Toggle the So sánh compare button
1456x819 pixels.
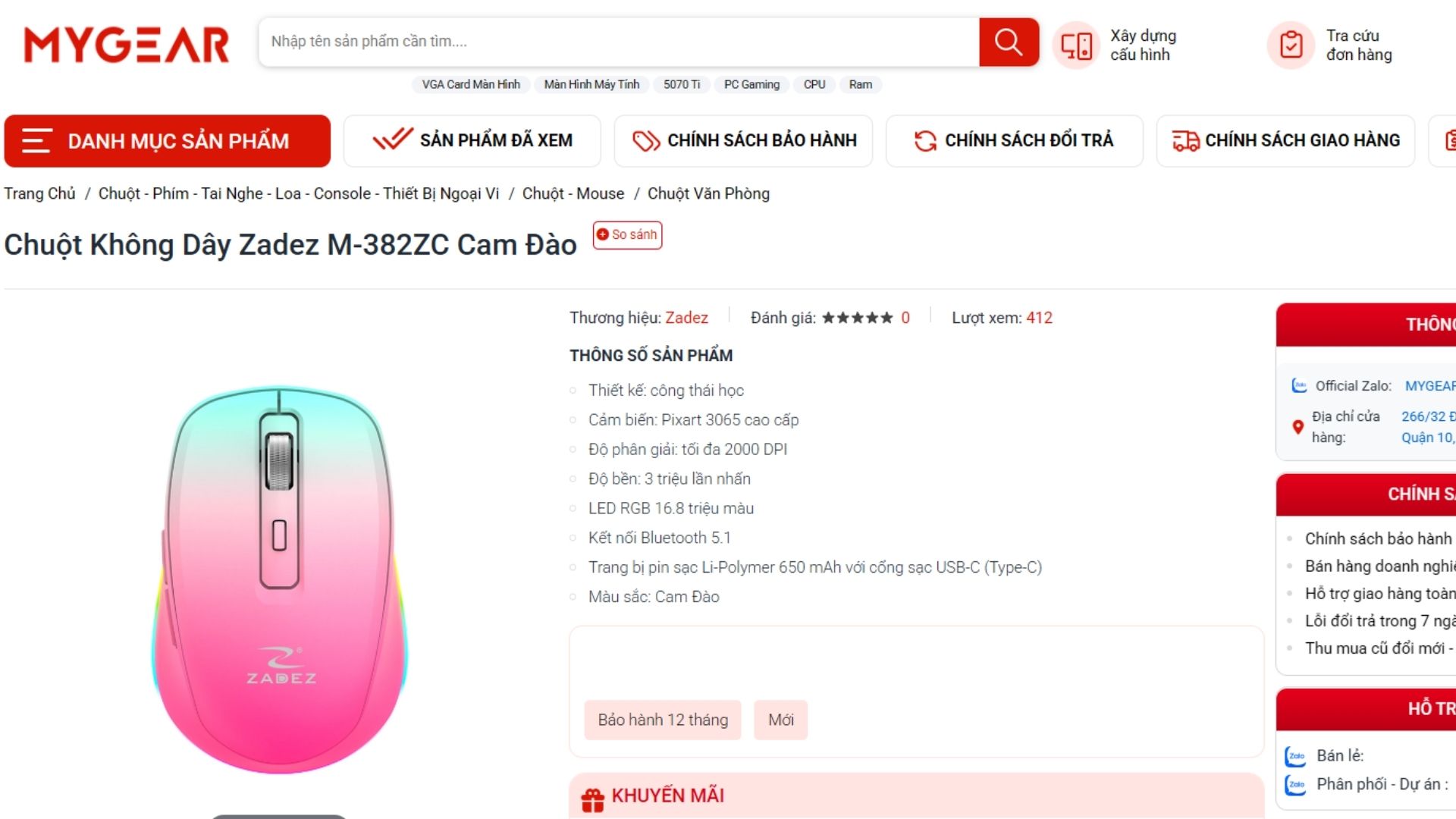pos(627,235)
